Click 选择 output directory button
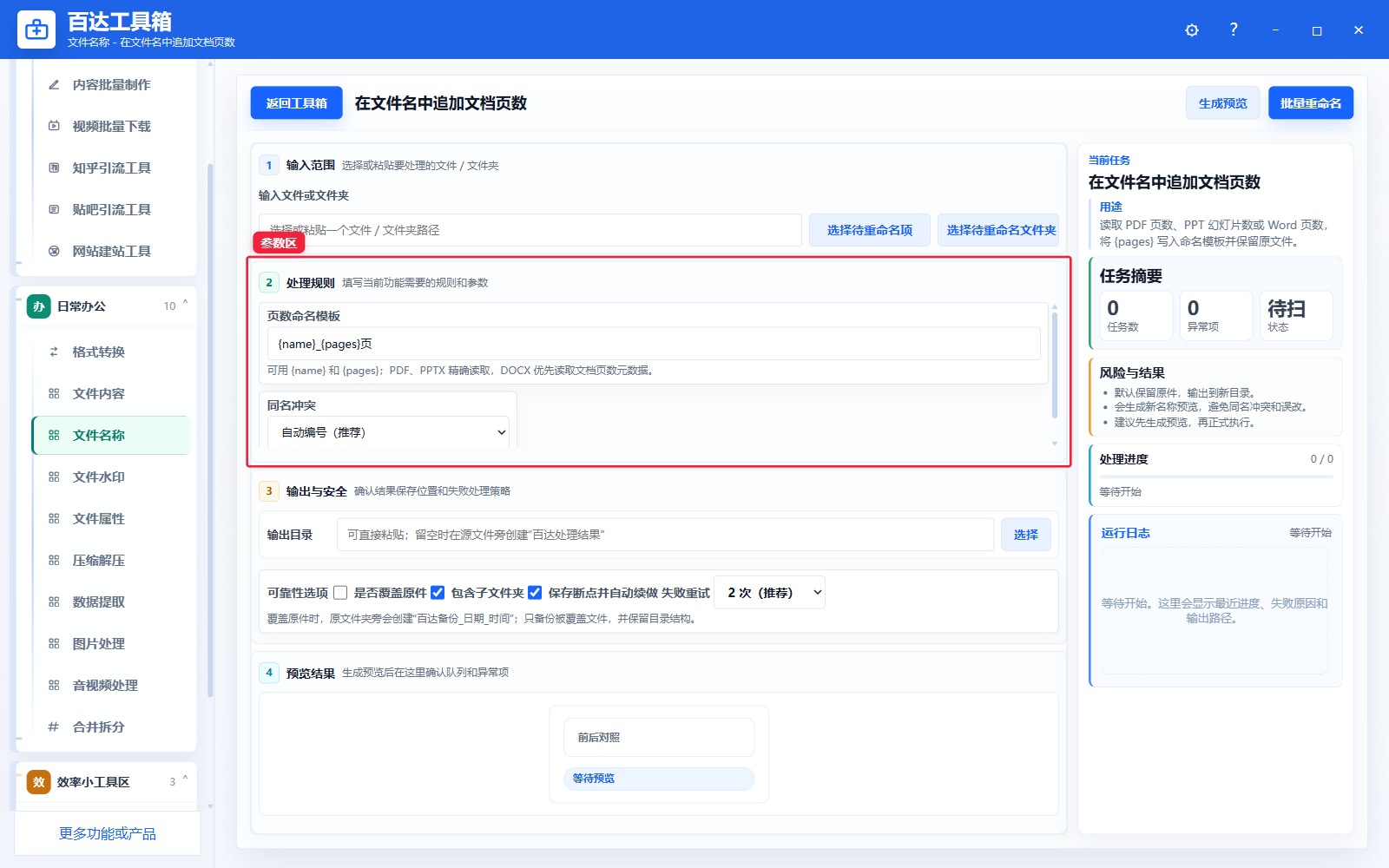 1025,535
